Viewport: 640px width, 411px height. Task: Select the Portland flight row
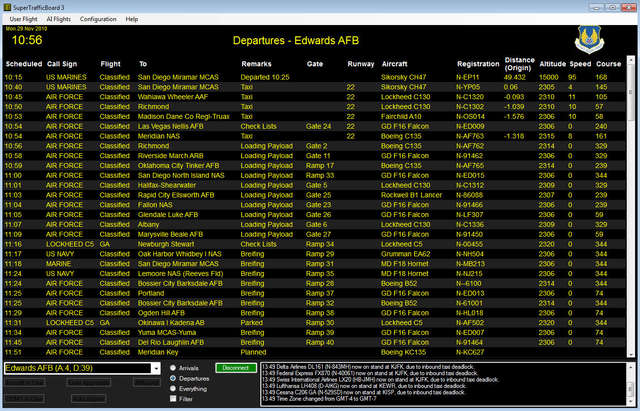(314, 293)
